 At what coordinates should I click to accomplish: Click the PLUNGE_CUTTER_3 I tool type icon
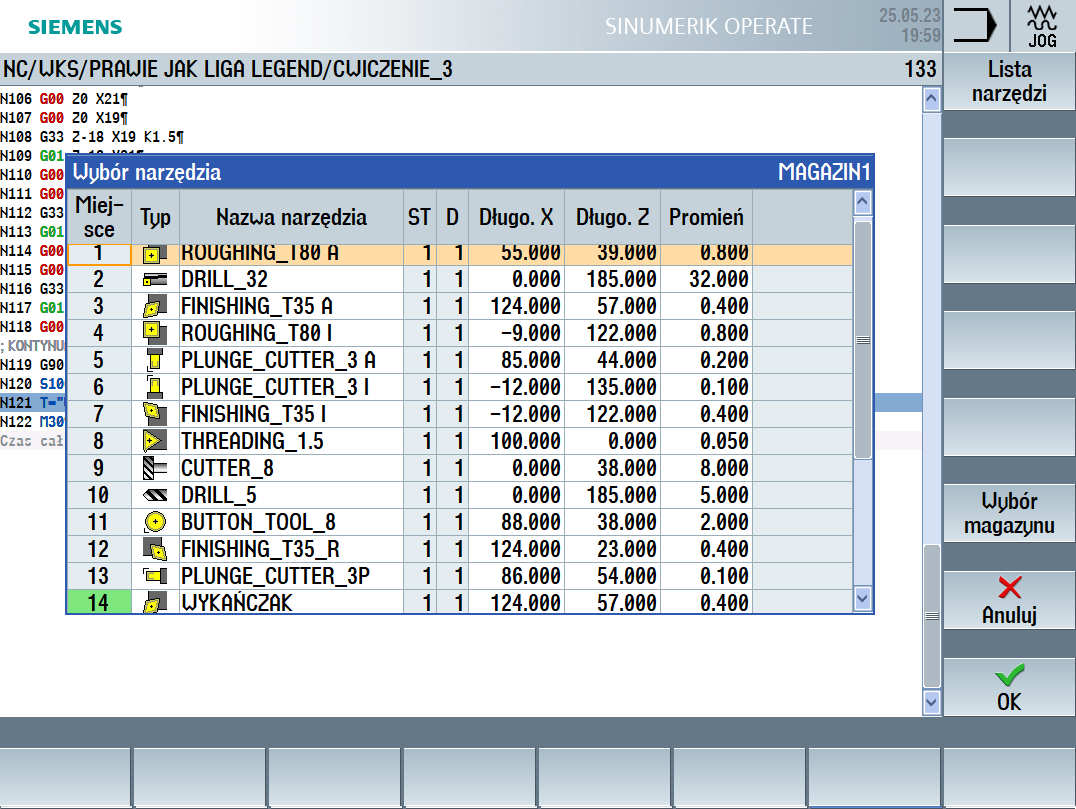click(154, 387)
